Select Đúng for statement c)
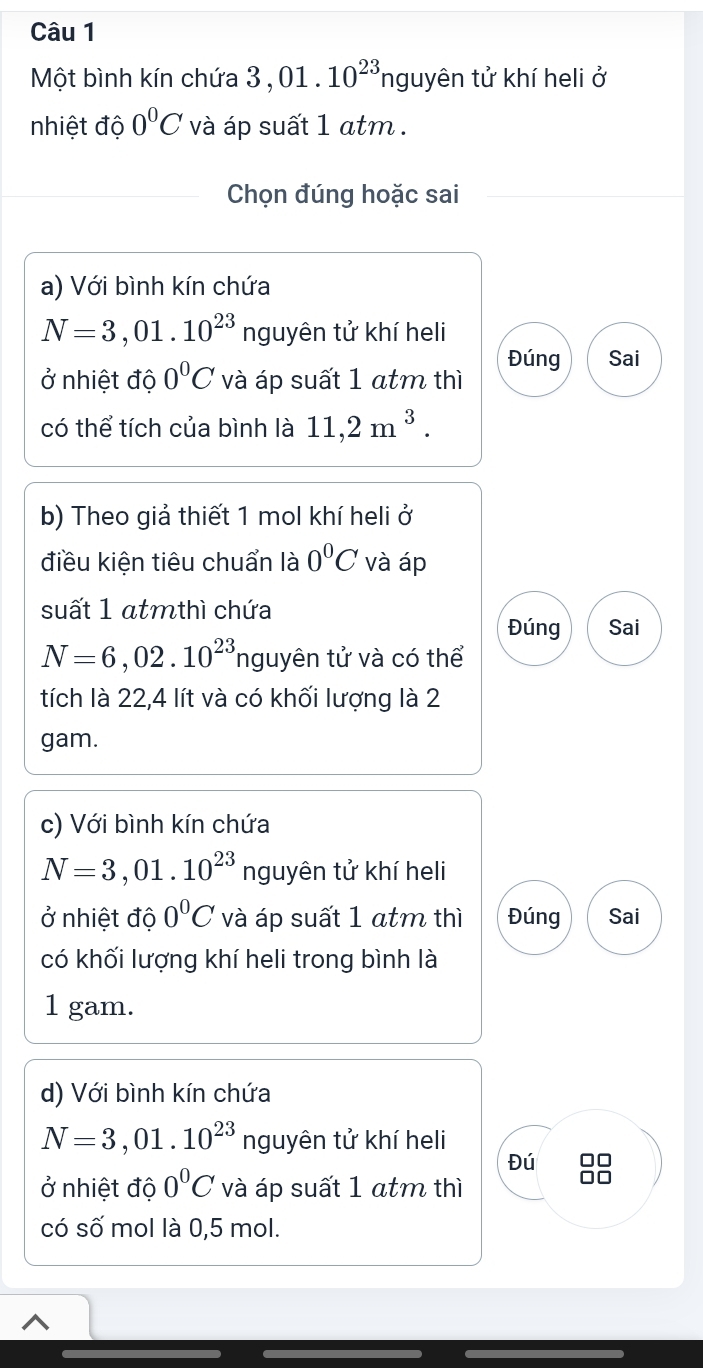The height and width of the screenshot is (1368, 703). pos(533,917)
